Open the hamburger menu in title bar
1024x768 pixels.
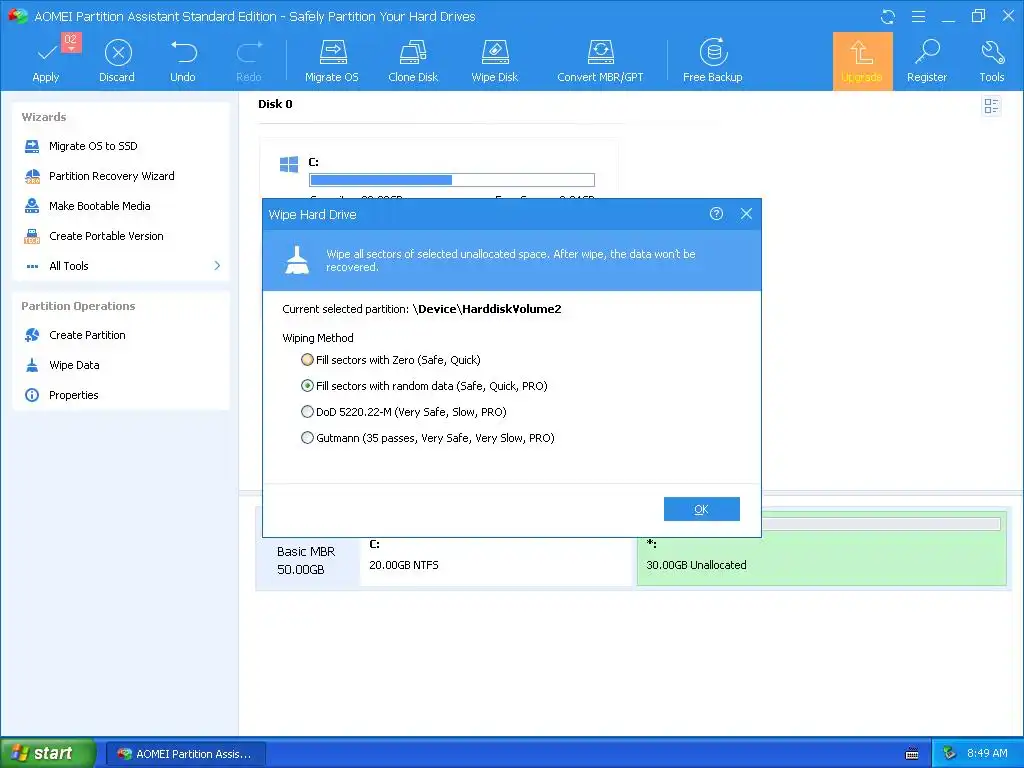[x=918, y=16]
